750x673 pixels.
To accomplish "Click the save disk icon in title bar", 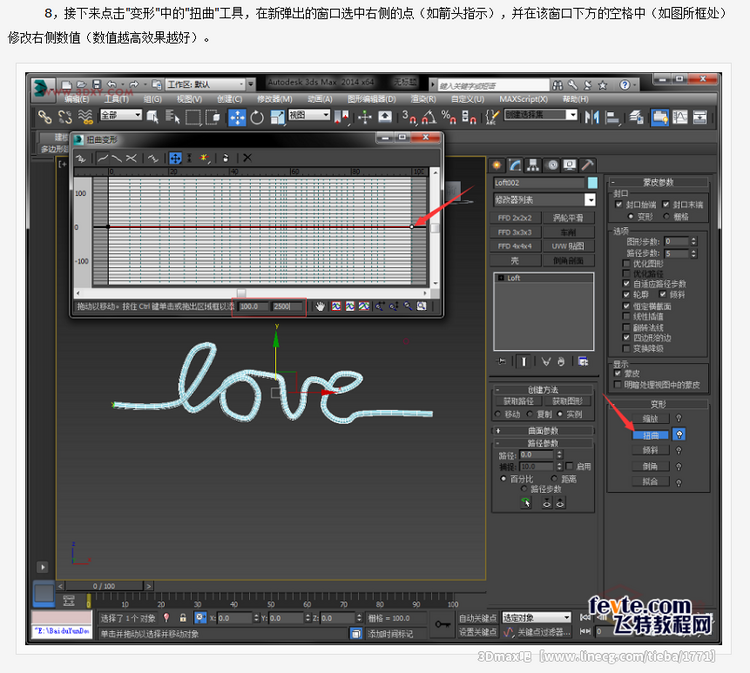I will pyautogui.click(x=97, y=84).
